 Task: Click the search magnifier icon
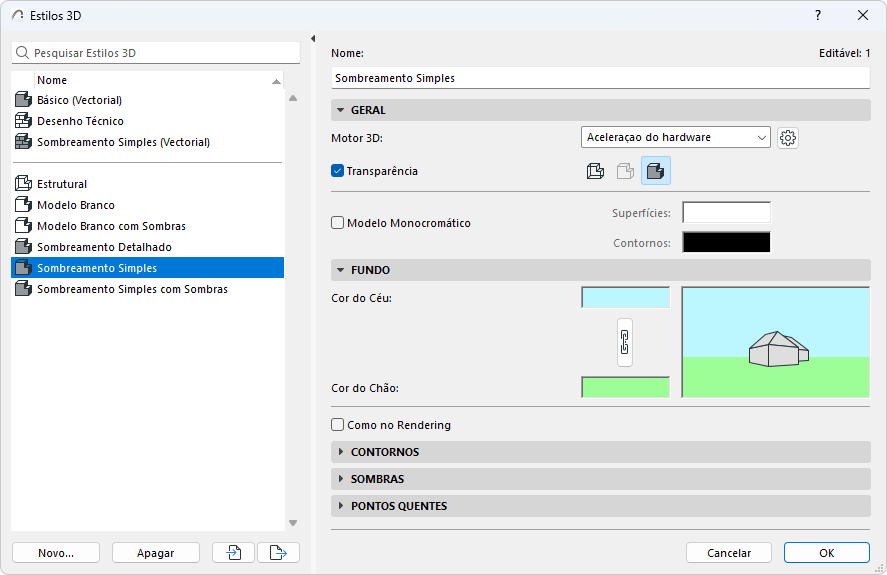[22, 53]
